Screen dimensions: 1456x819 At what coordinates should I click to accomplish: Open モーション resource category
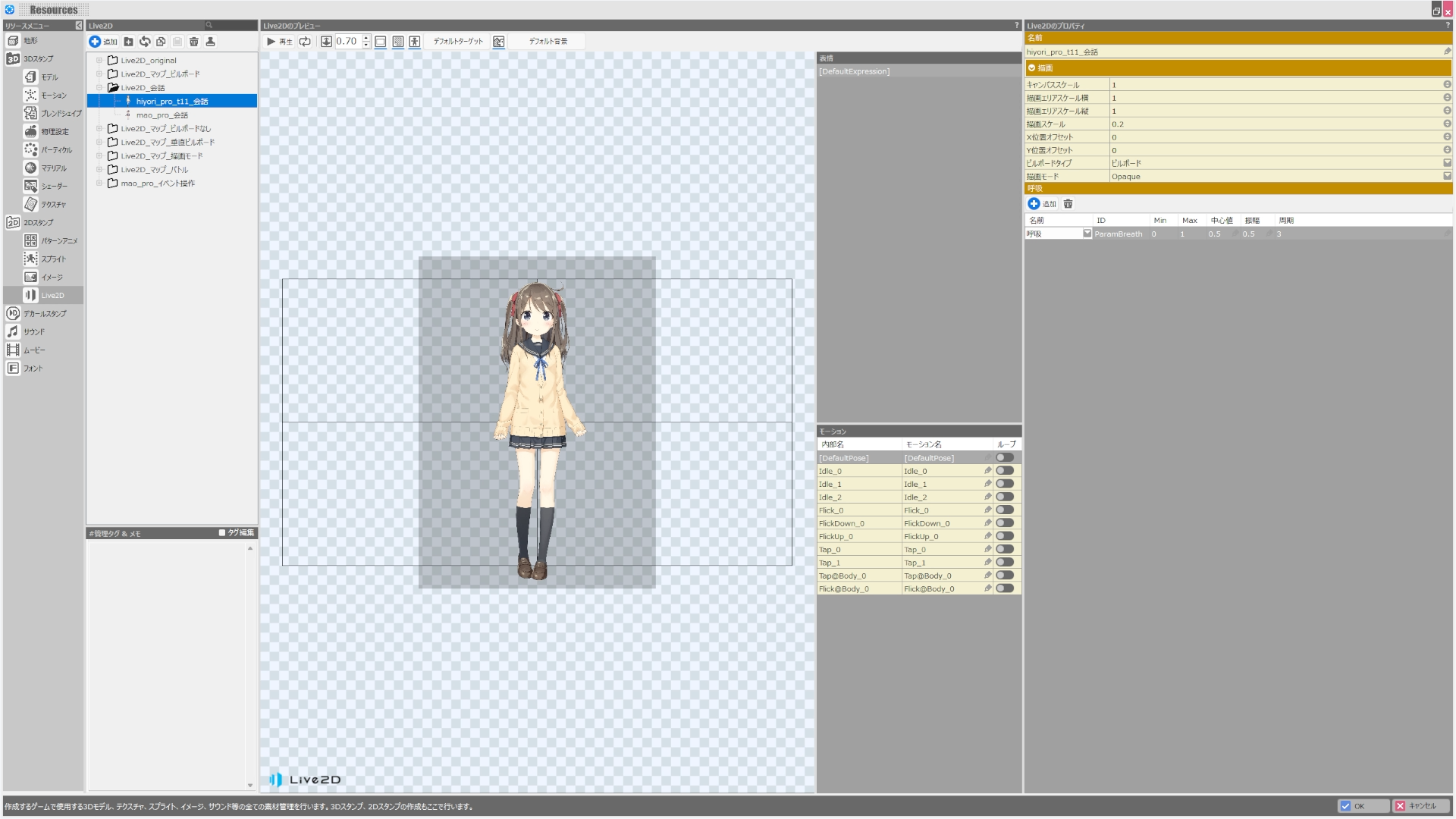[45, 96]
